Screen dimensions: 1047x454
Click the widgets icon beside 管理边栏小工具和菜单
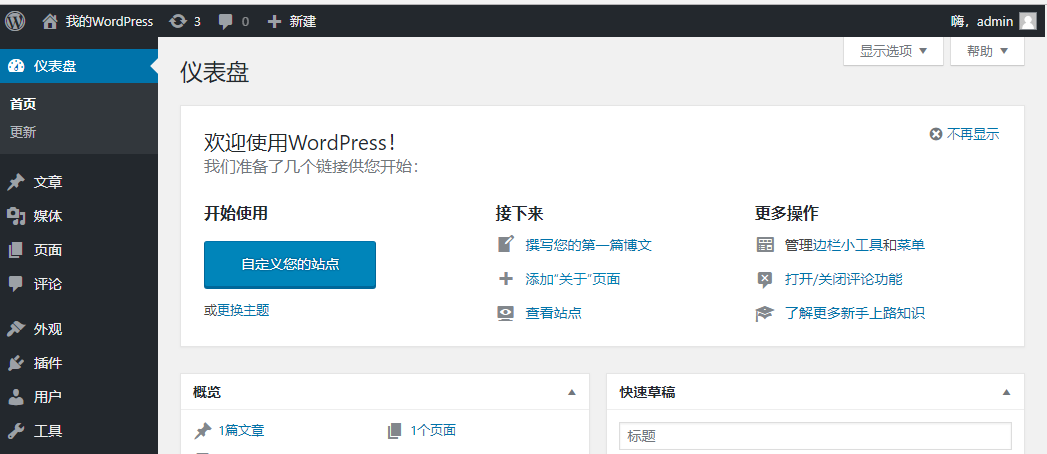(x=765, y=244)
